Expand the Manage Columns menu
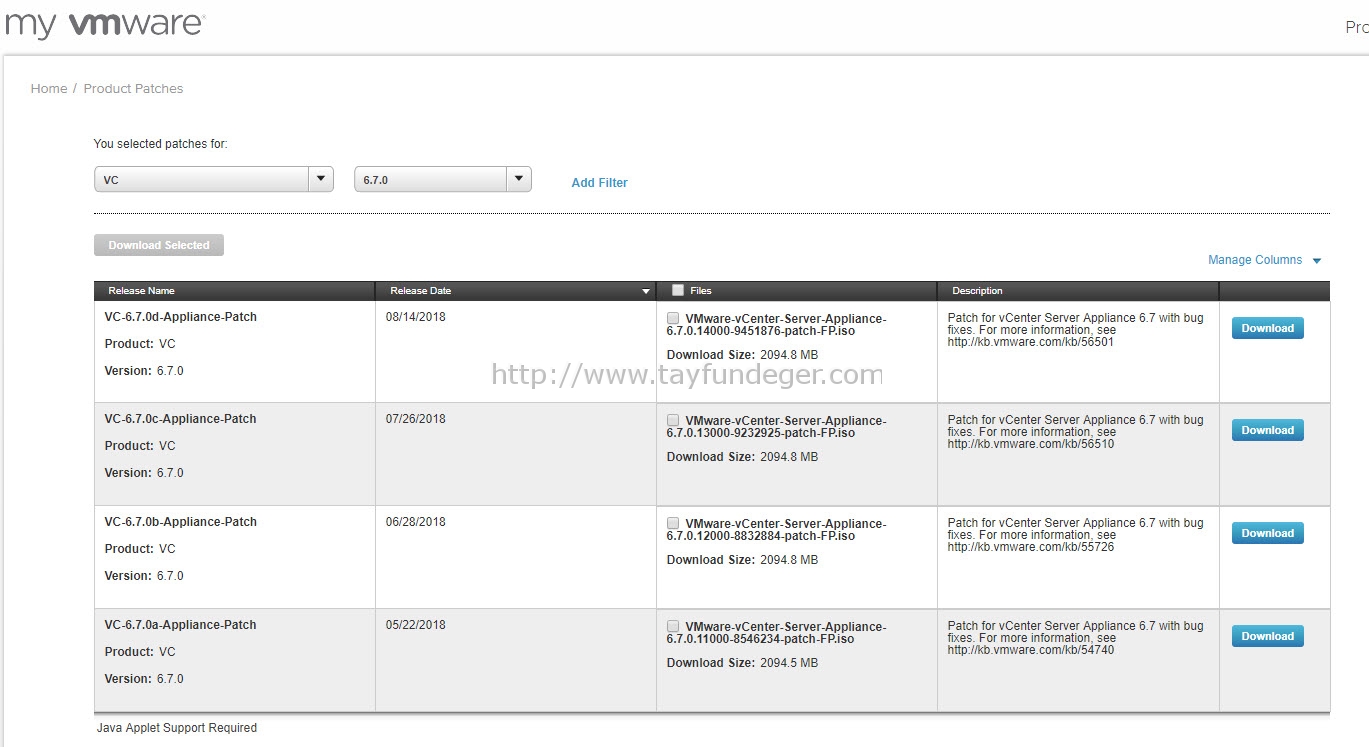This screenshot has width=1369, height=747. (x=1265, y=260)
